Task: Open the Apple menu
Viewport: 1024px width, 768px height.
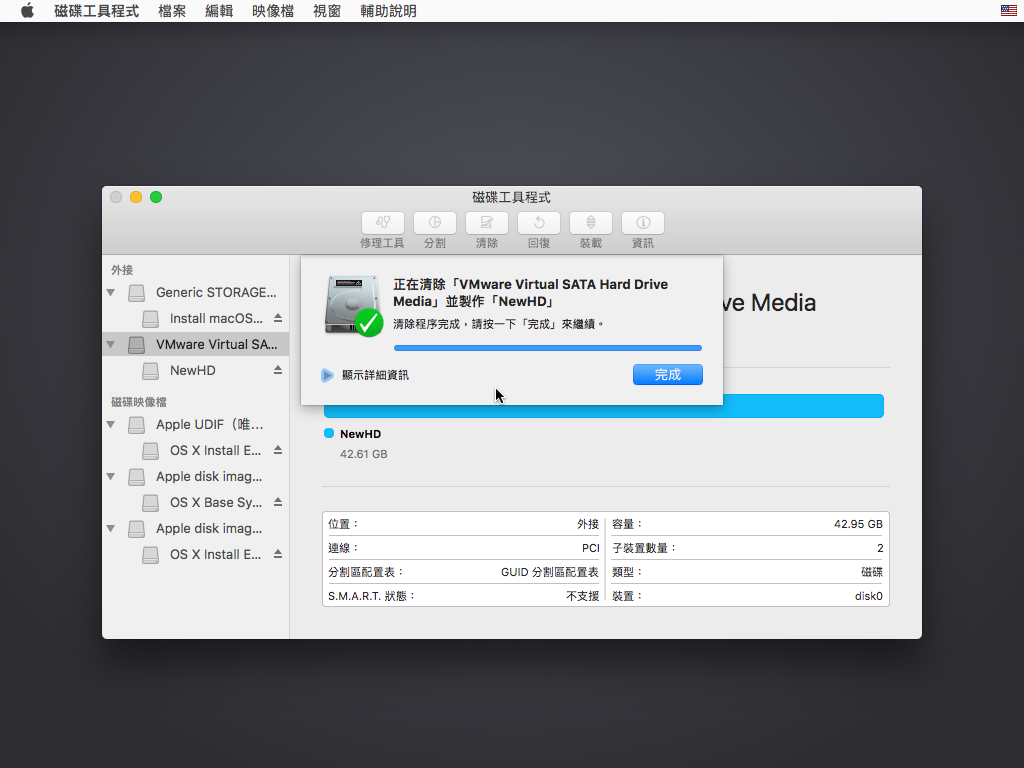Action: click(27, 11)
